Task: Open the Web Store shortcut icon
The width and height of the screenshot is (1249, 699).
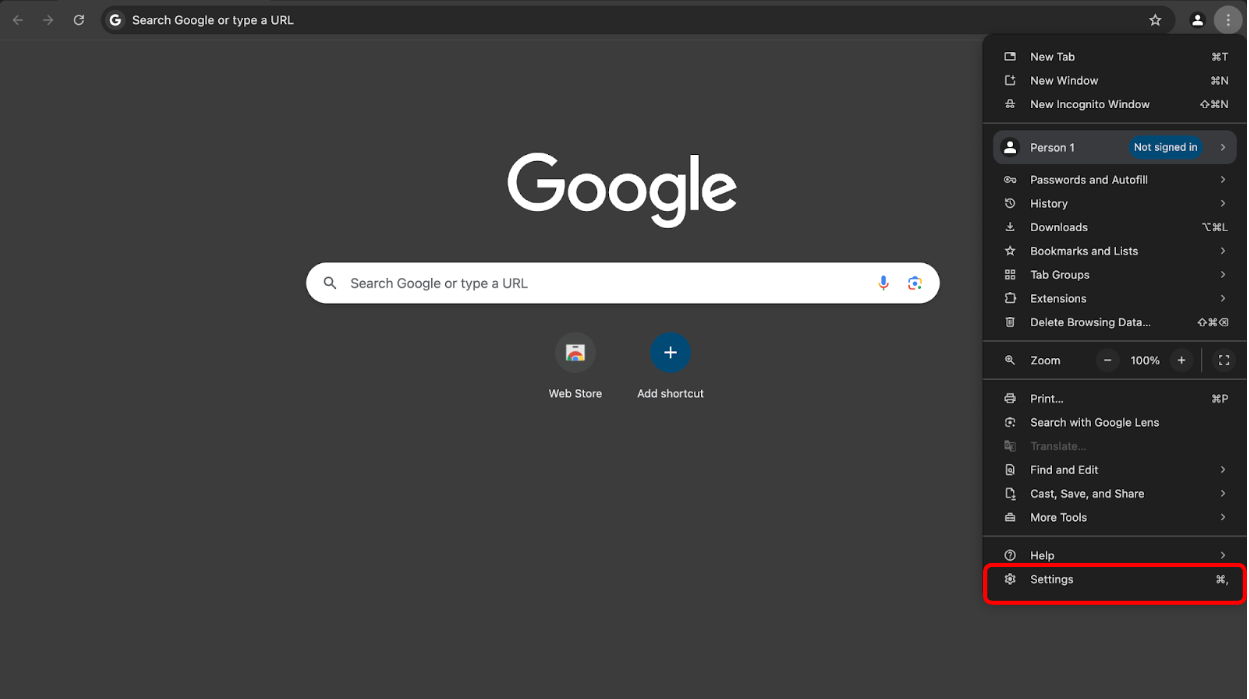Action: [575, 352]
